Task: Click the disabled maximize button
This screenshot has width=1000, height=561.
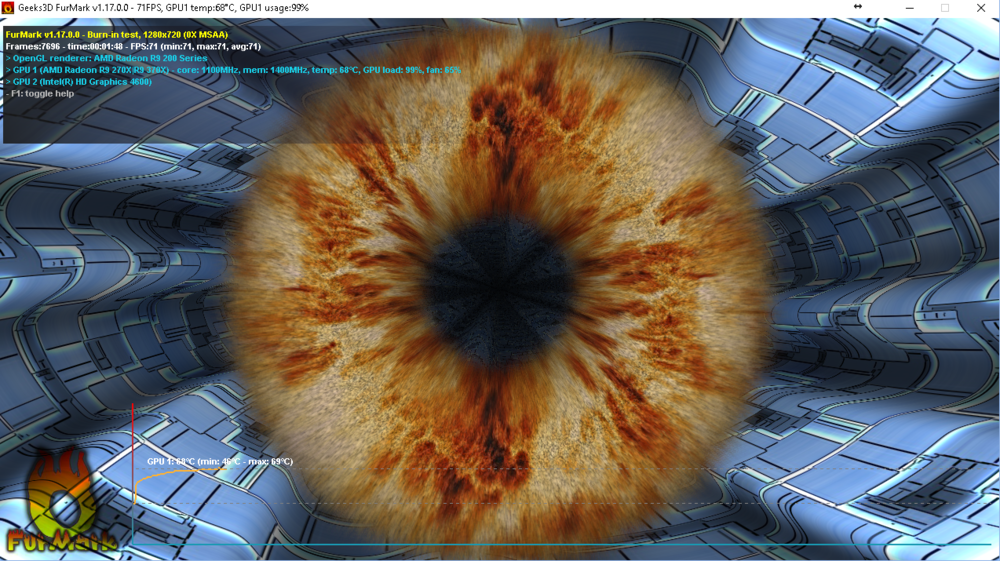Action: tap(945, 8)
